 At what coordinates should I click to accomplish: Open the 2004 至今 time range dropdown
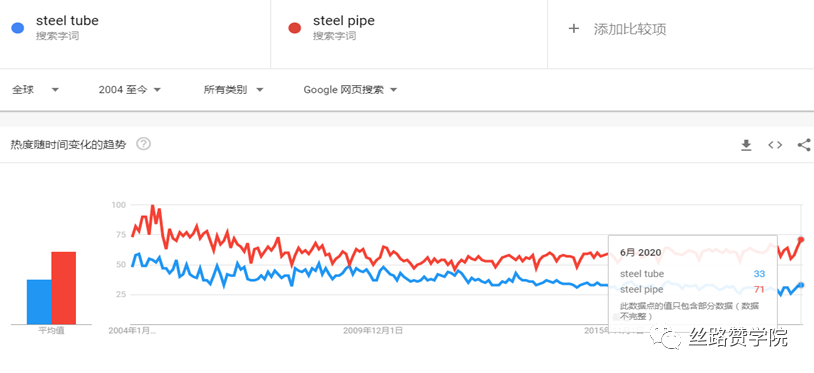[x=130, y=90]
